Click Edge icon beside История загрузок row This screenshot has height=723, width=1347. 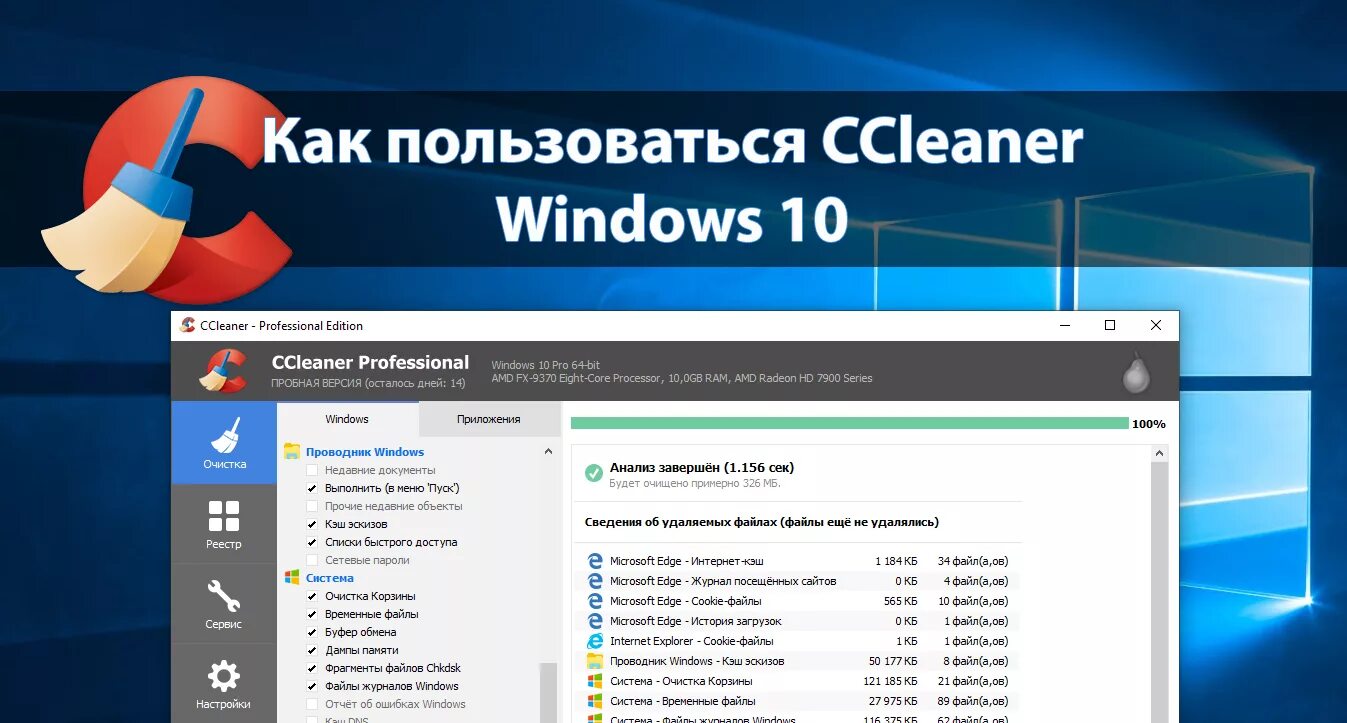(595, 621)
